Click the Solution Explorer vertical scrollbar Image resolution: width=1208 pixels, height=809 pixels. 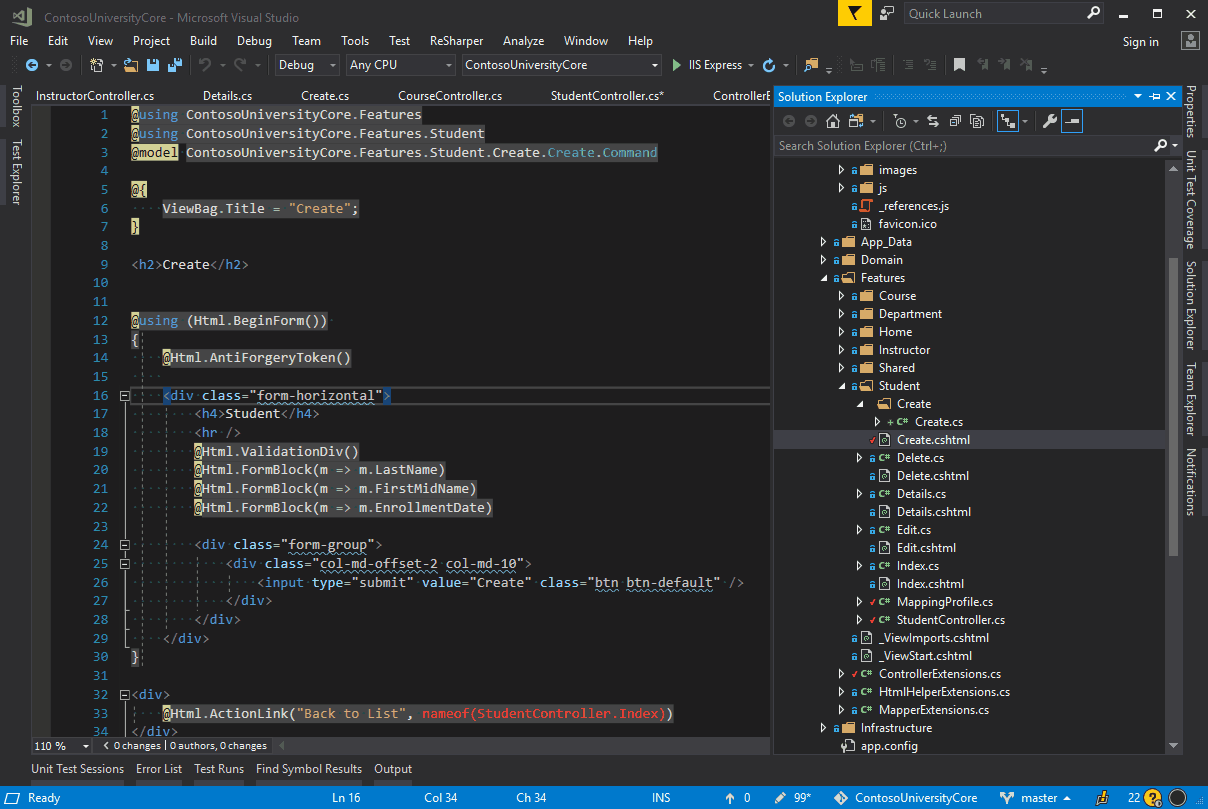click(x=1173, y=405)
